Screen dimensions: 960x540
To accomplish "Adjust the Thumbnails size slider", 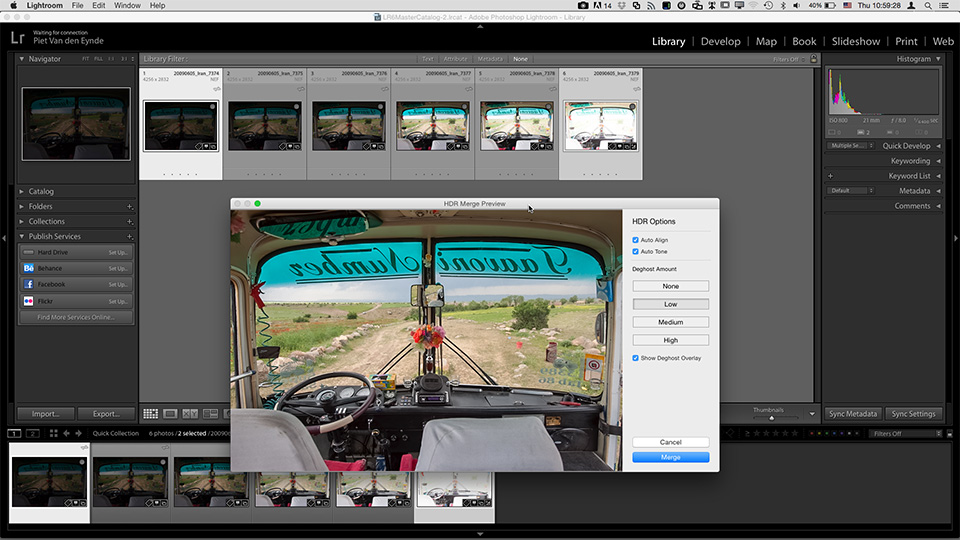I will coord(771,418).
